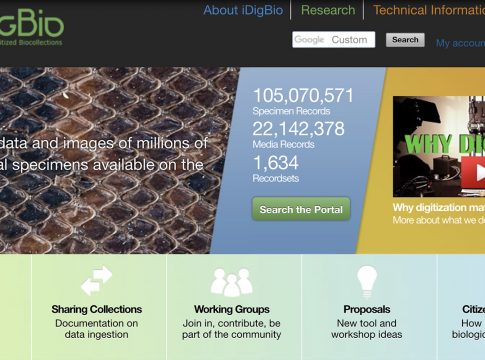The width and height of the screenshot is (485, 360).
Task: Open the Technical Information menu
Action: (x=429, y=10)
